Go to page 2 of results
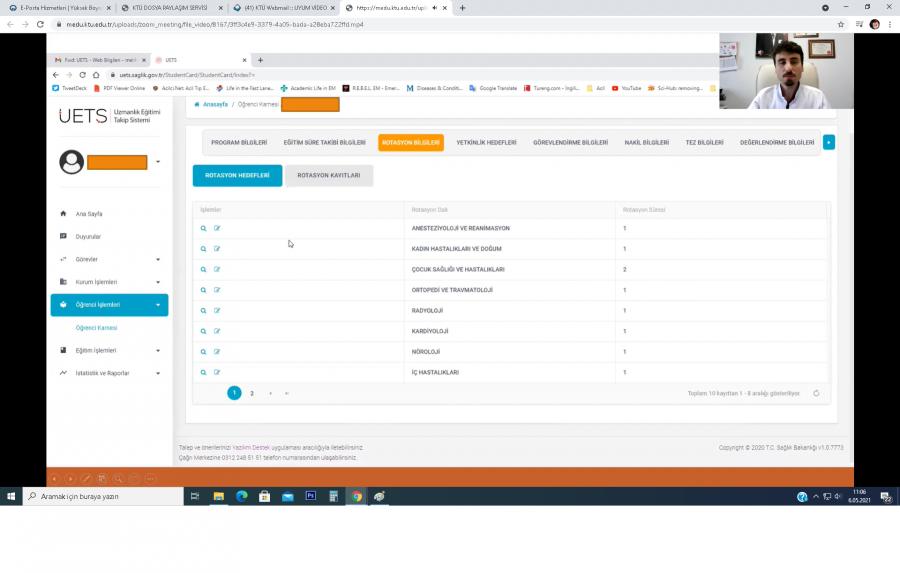 pyautogui.click(x=252, y=393)
